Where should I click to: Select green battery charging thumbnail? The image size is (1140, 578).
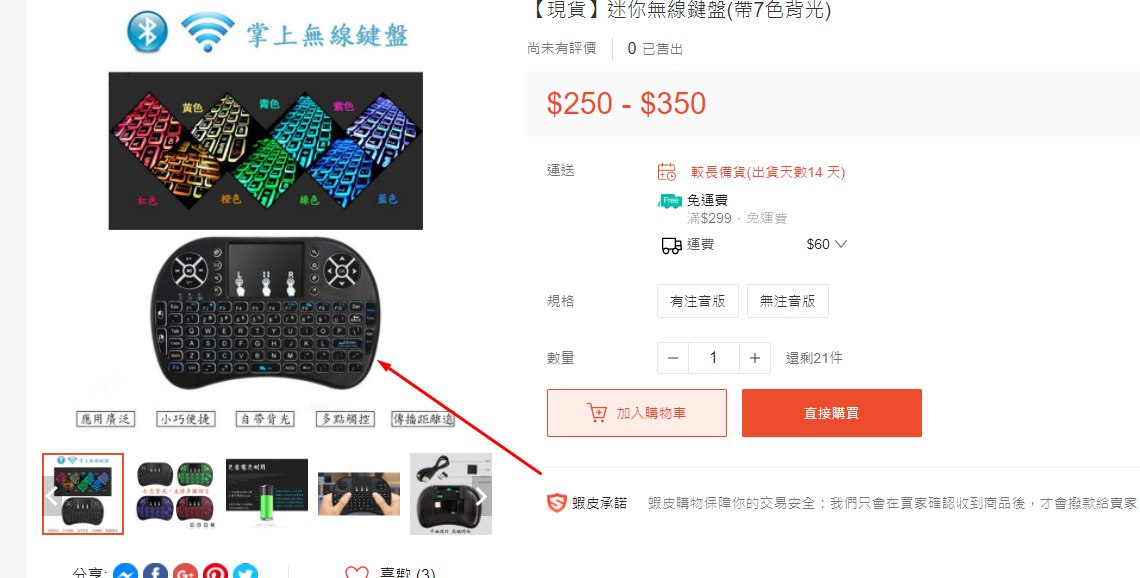(x=267, y=494)
